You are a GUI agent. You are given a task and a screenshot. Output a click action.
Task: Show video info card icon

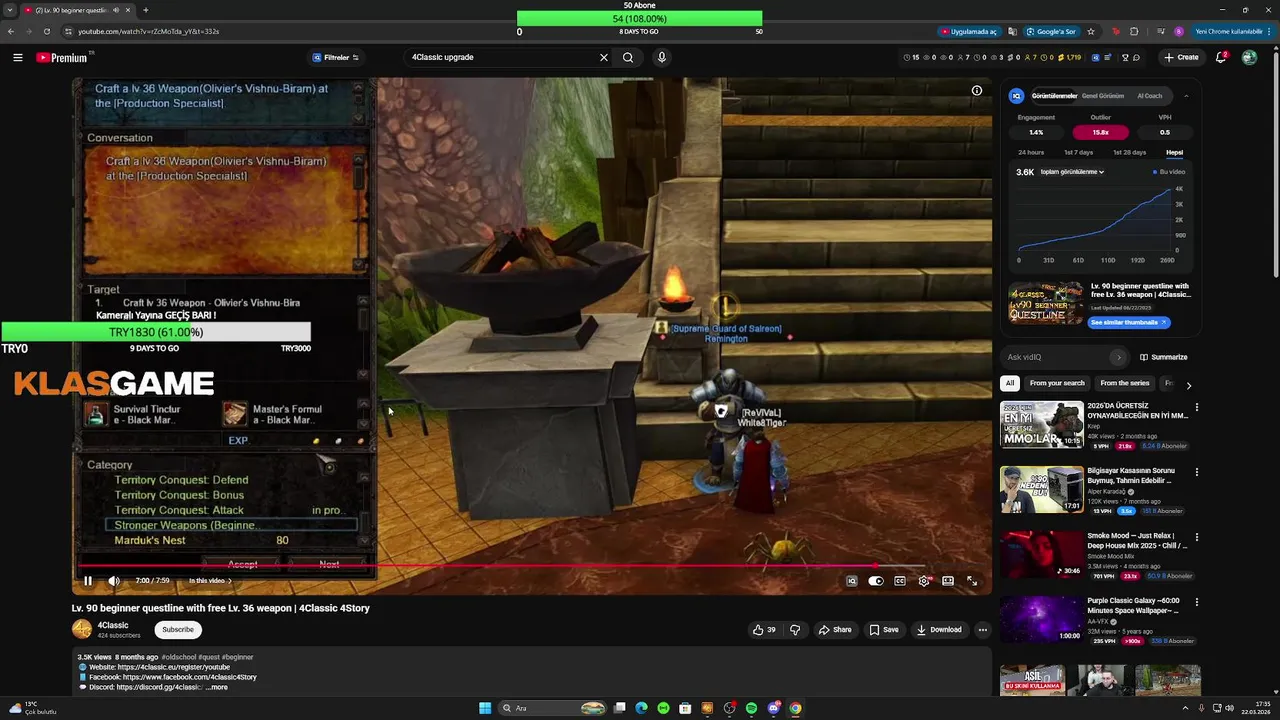(977, 91)
